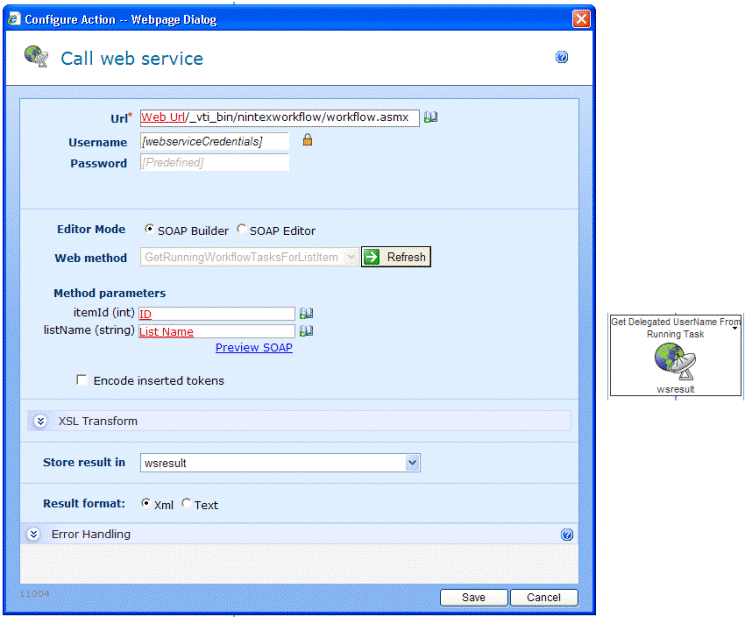
Task: Click the Save button
Action: [x=474, y=597]
